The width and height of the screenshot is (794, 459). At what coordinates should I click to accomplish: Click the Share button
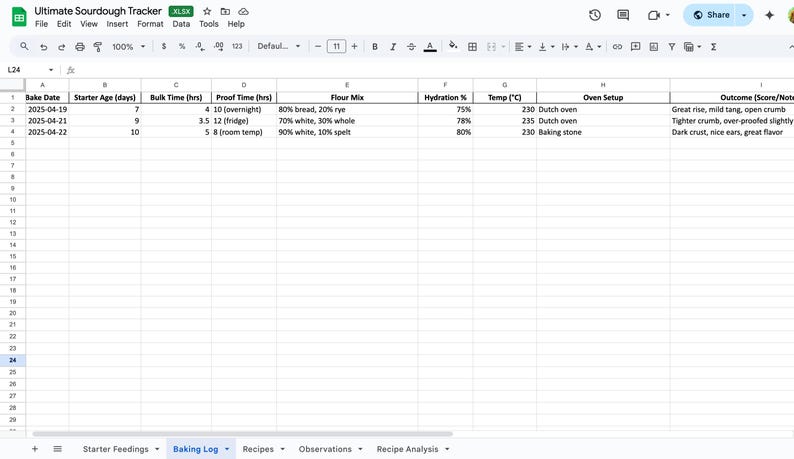coord(712,15)
